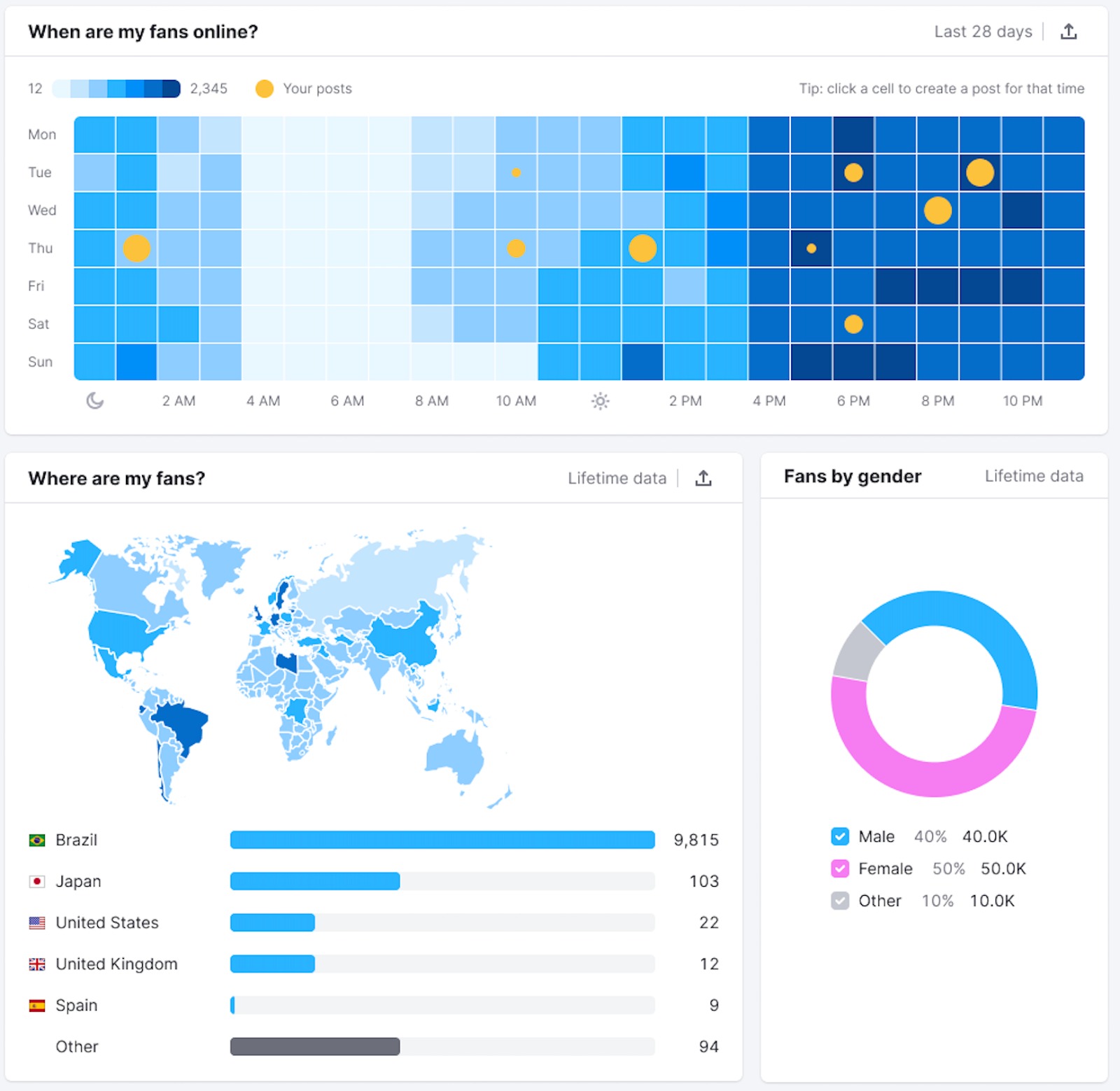The width and height of the screenshot is (1120, 1091).
Task: Click the United States flag icon
Action: point(37,922)
